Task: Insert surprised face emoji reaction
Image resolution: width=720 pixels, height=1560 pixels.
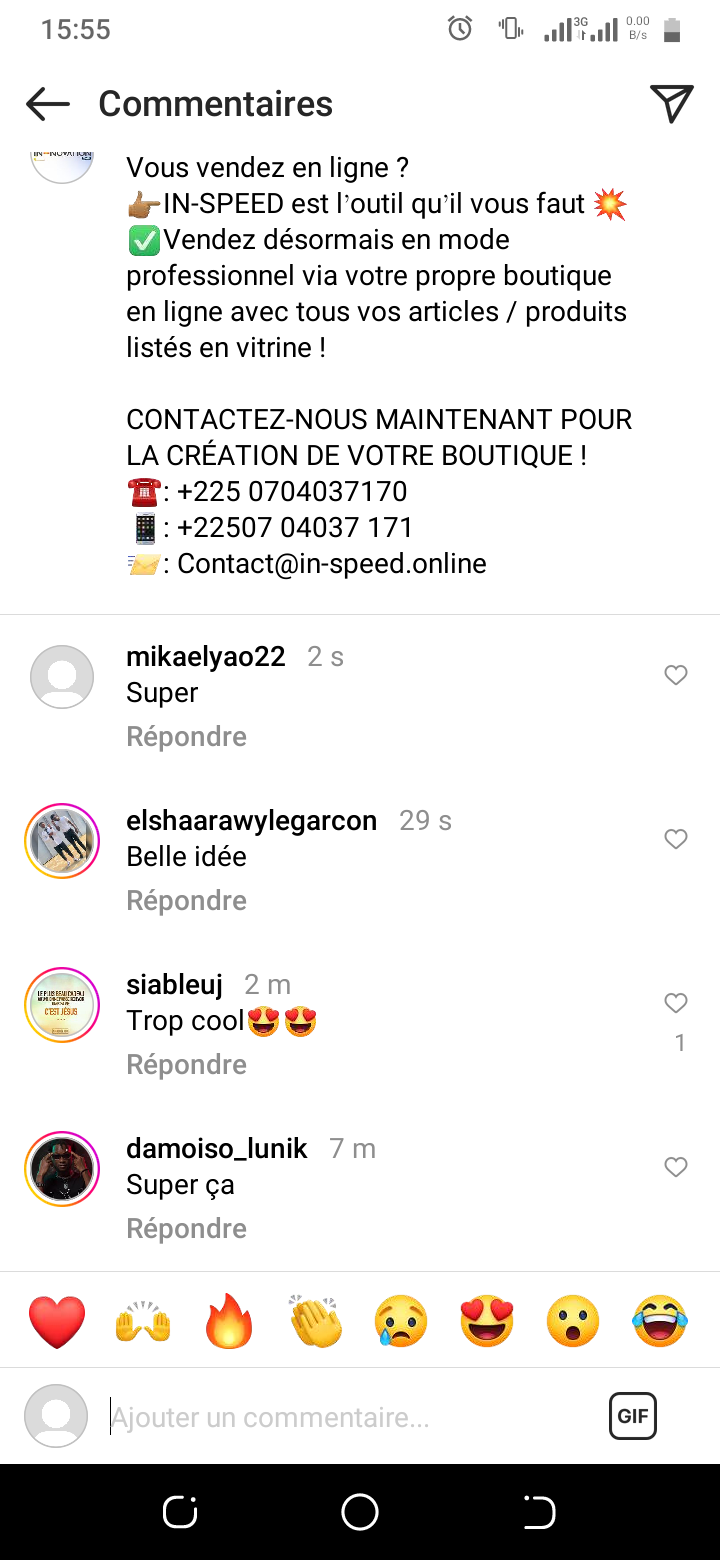Action: (573, 1322)
